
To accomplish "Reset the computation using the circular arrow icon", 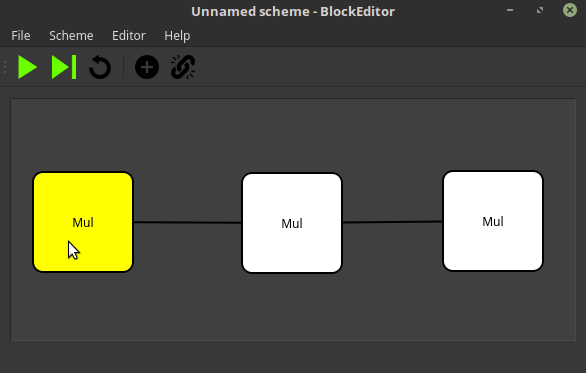I will click(100, 67).
